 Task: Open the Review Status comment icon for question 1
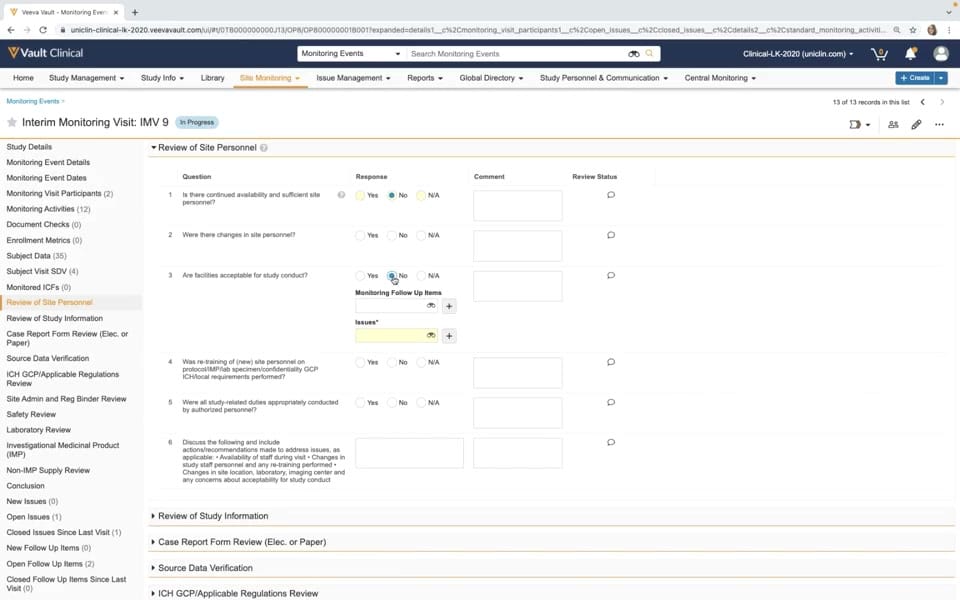(611, 195)
